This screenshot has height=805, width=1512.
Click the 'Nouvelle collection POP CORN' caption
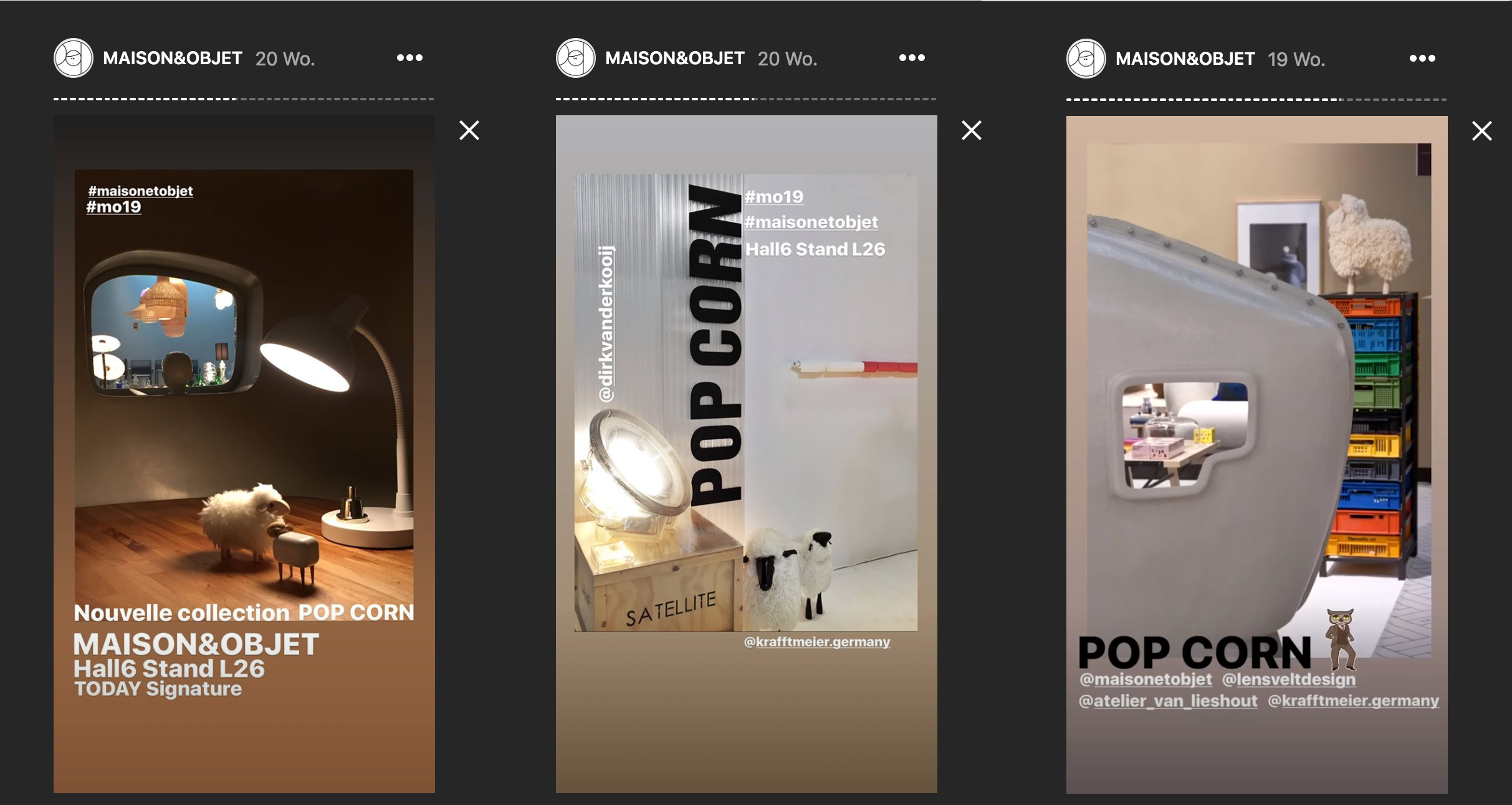pos(244,612)
